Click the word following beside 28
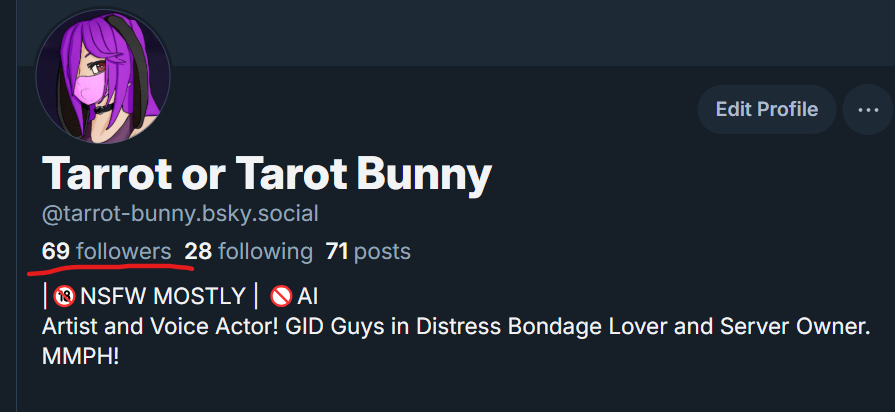895x412 pixels. pyautogui.click(x=265, y=251)
